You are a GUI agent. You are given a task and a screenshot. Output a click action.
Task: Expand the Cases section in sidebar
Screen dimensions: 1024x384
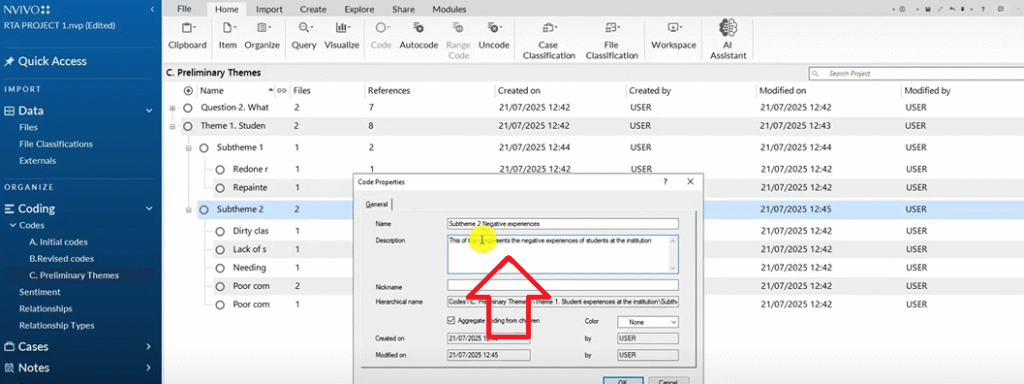click(x=149, y=347)
